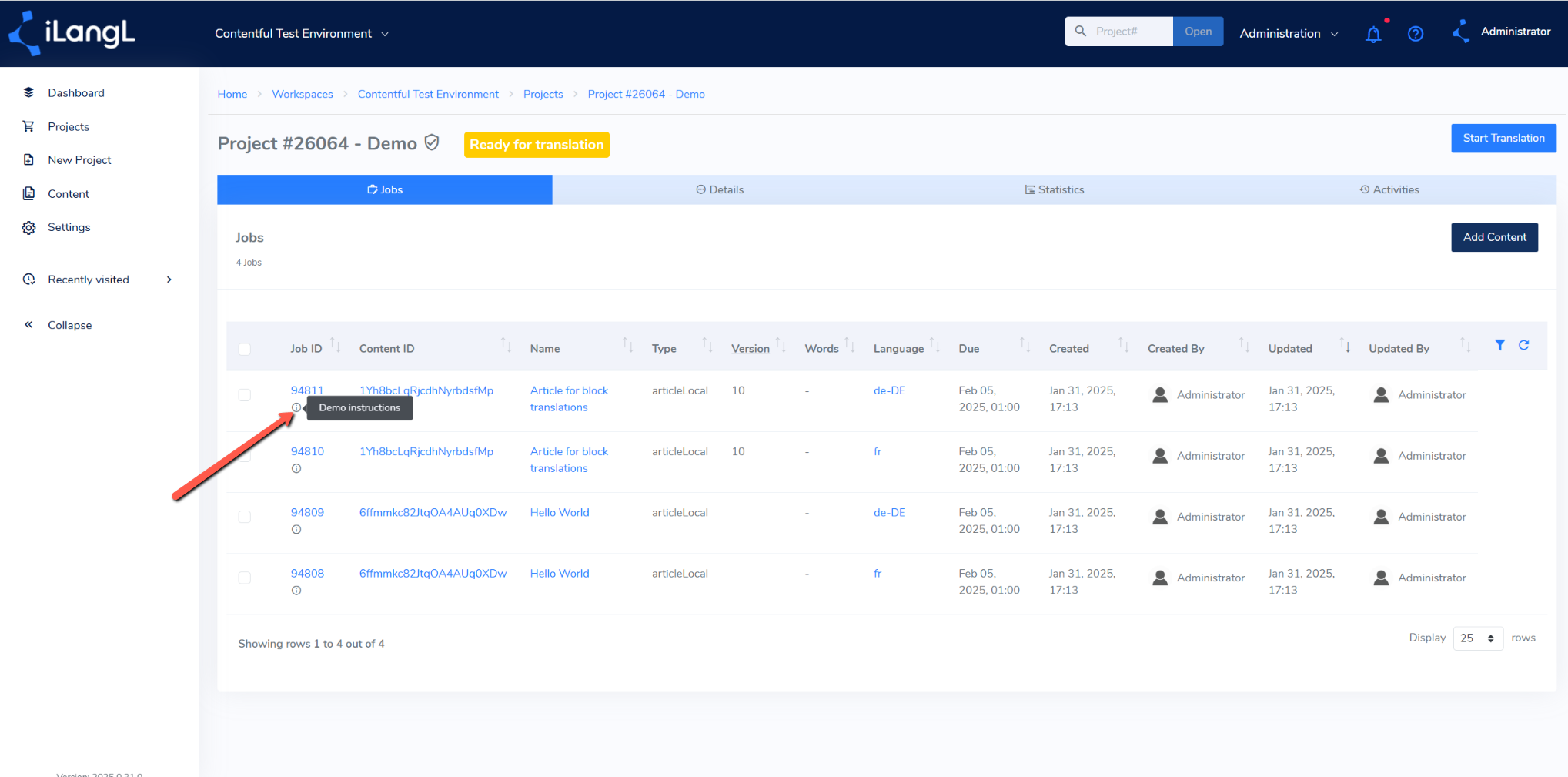Switch to the Statistics tab
Viewport: 1568px width, 777px height.
1055,189
